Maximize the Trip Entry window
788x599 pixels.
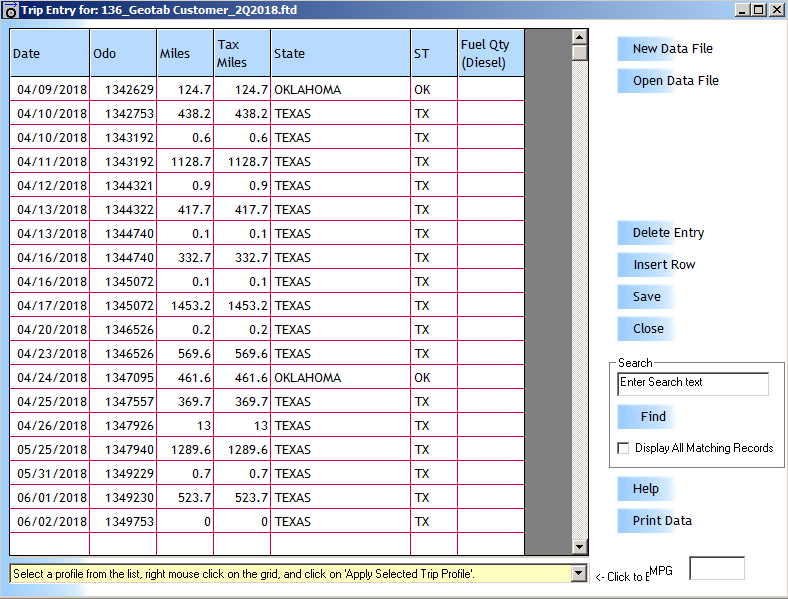(x=759, y=10)
